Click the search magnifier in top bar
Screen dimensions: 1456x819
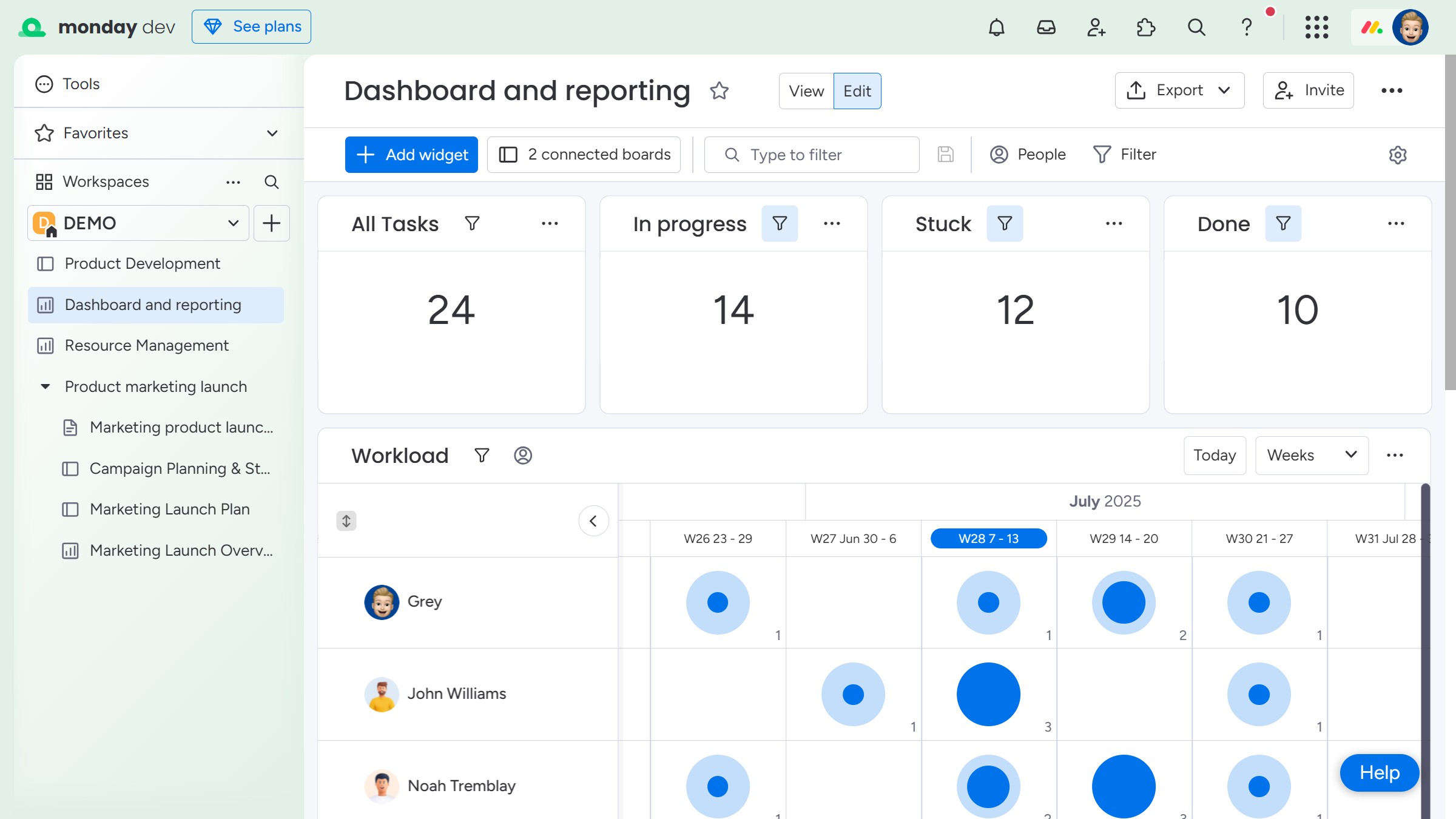(x=1196, y=27)
